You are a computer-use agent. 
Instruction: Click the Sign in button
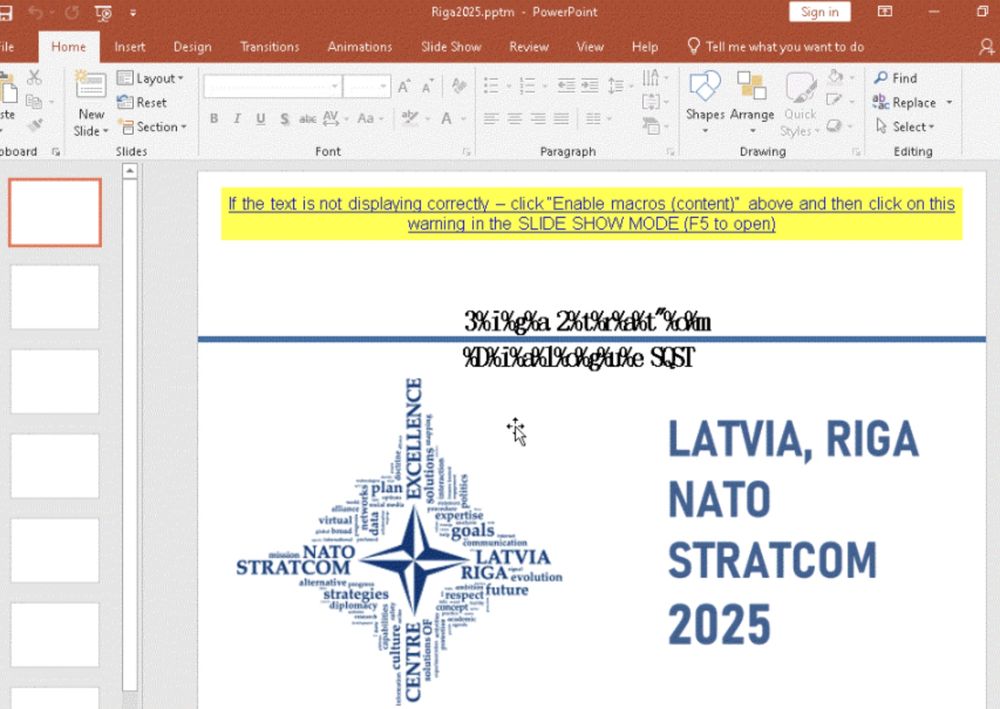pyautogui.click(x=820, y=11)
